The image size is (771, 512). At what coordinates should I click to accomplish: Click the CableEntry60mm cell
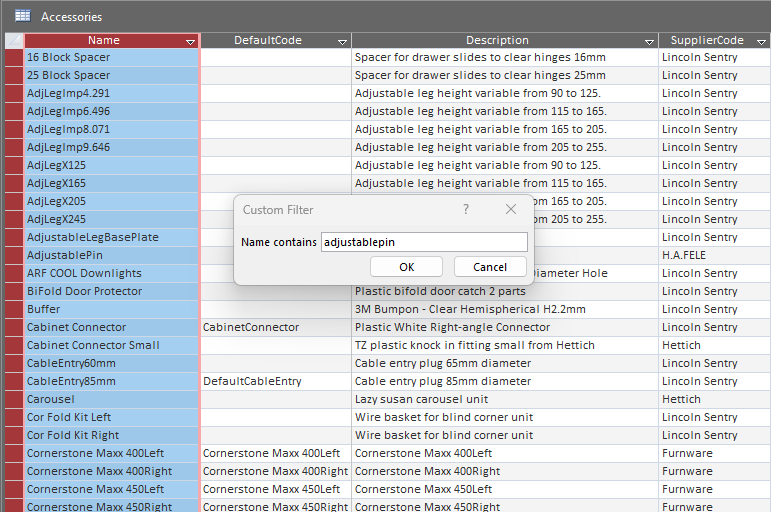coord(111,363)
